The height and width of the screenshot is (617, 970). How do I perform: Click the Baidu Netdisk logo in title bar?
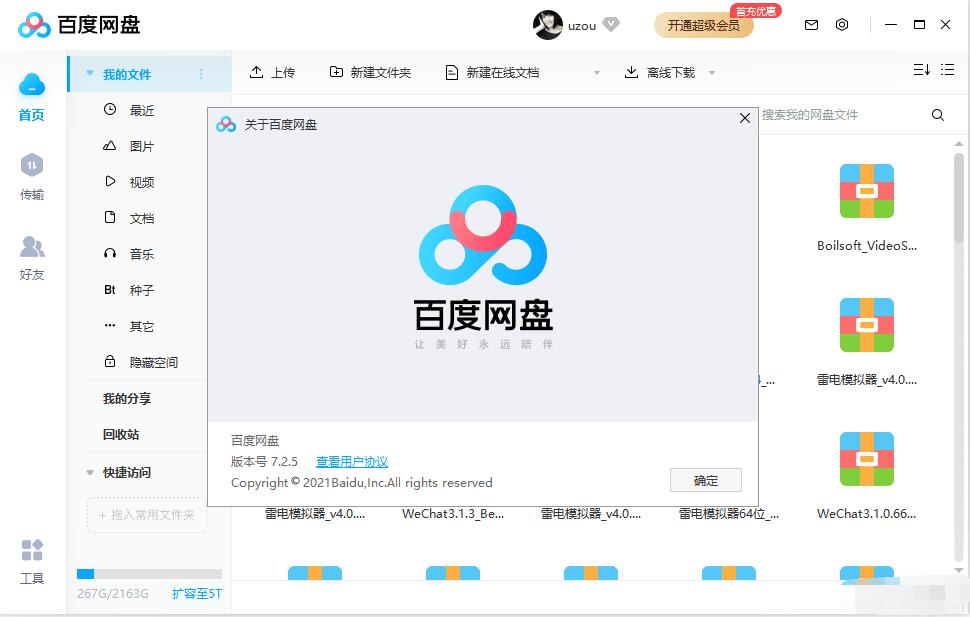pos(79,25)
